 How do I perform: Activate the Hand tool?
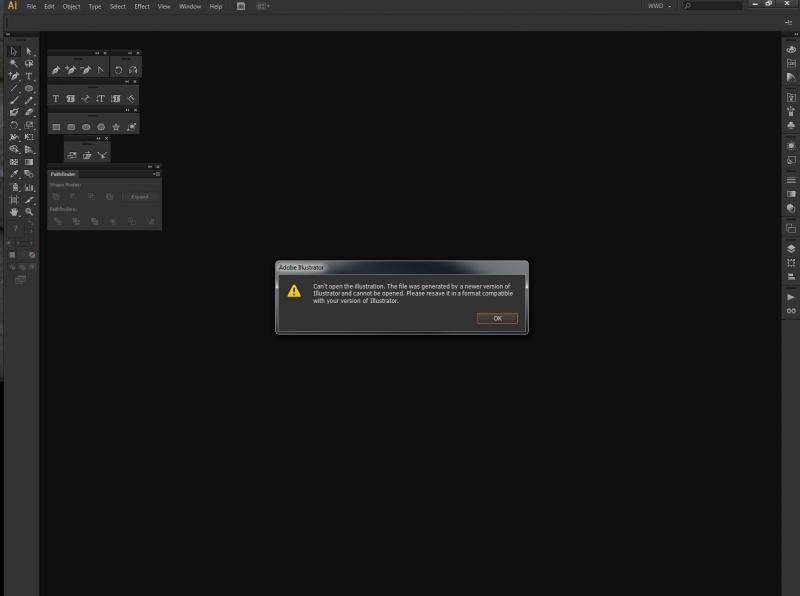tap(13, 212)
